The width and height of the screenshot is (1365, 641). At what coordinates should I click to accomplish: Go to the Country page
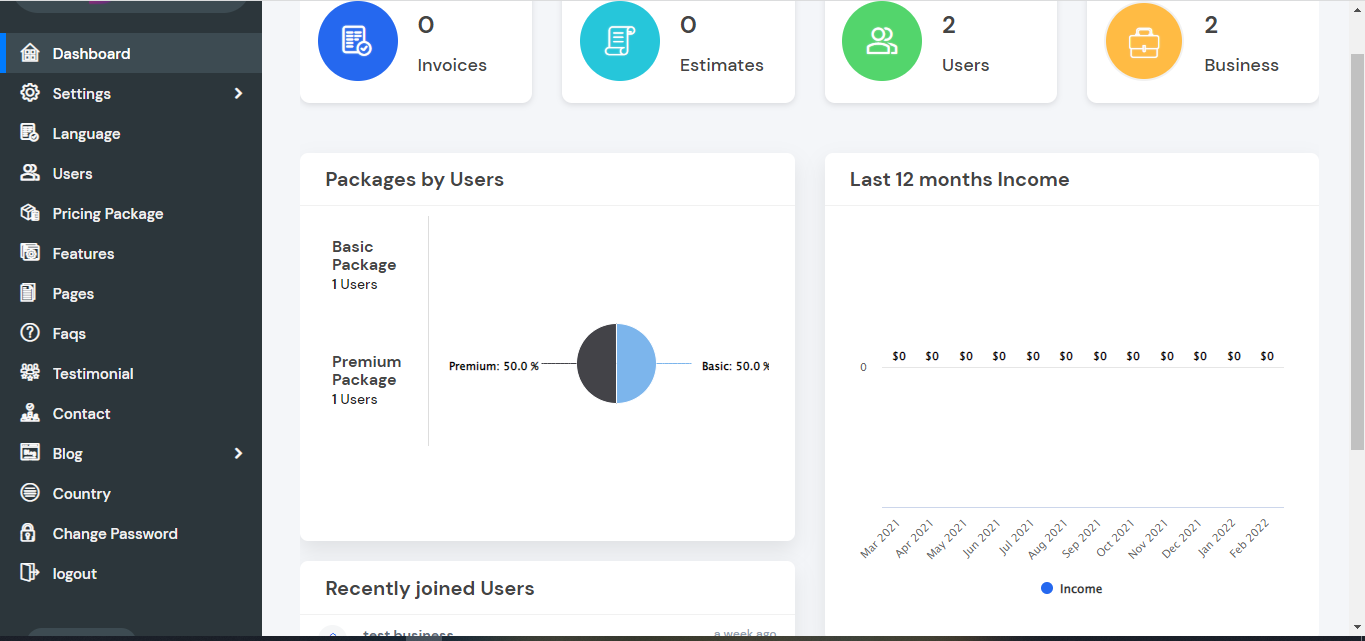pos(81,493)
